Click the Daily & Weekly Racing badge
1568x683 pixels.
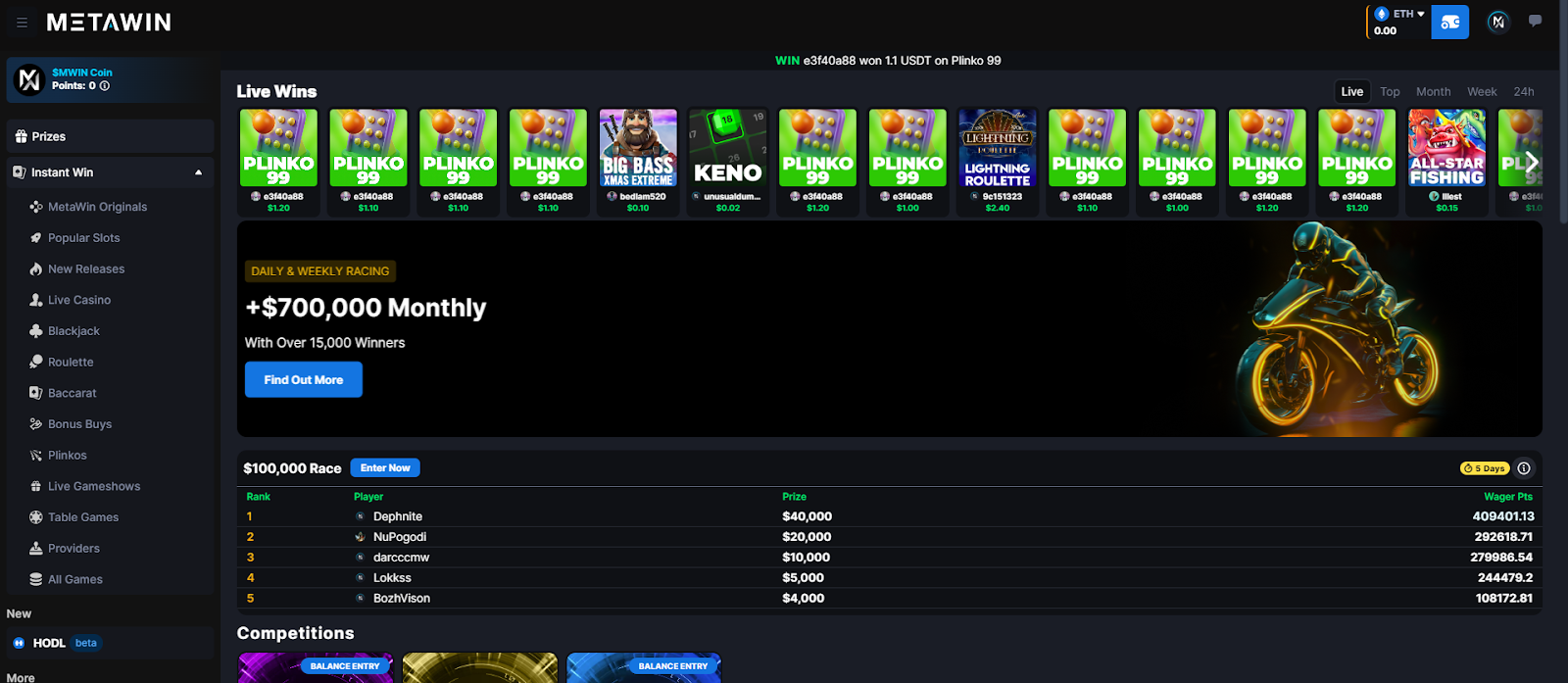point(320,271)
